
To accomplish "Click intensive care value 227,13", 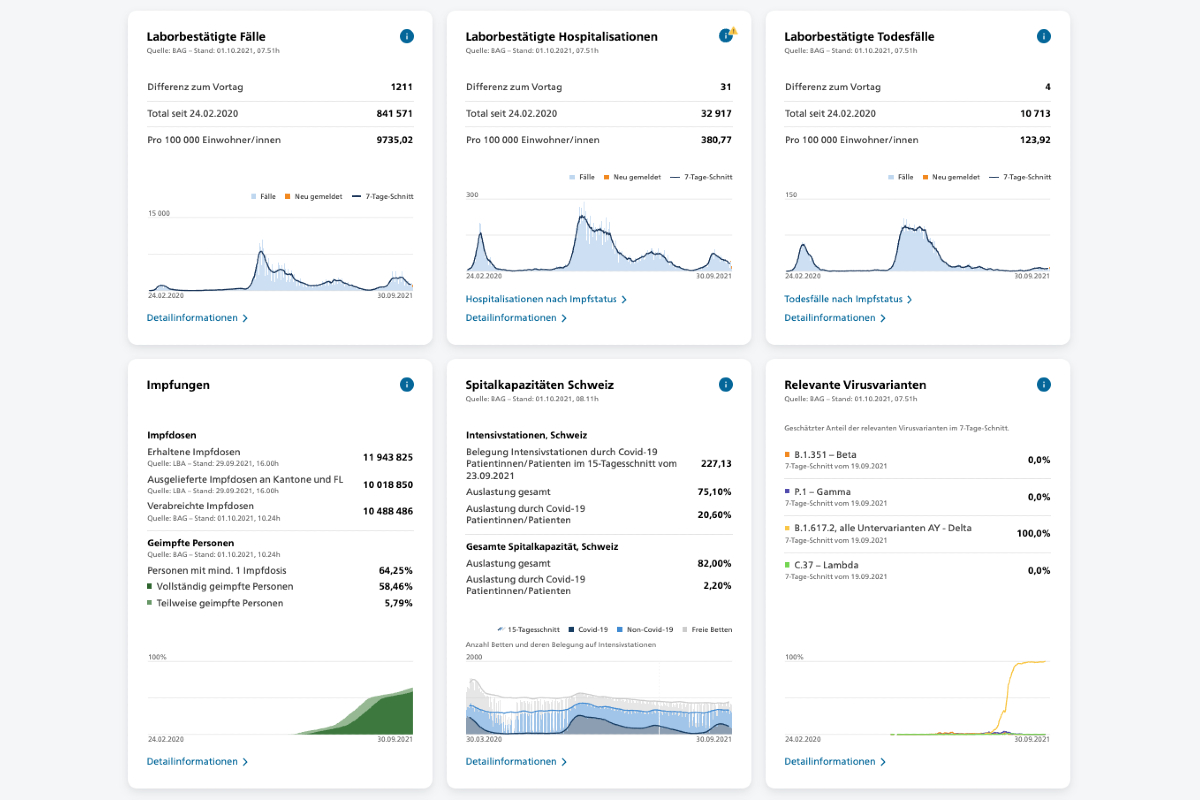I will [716, 464].
